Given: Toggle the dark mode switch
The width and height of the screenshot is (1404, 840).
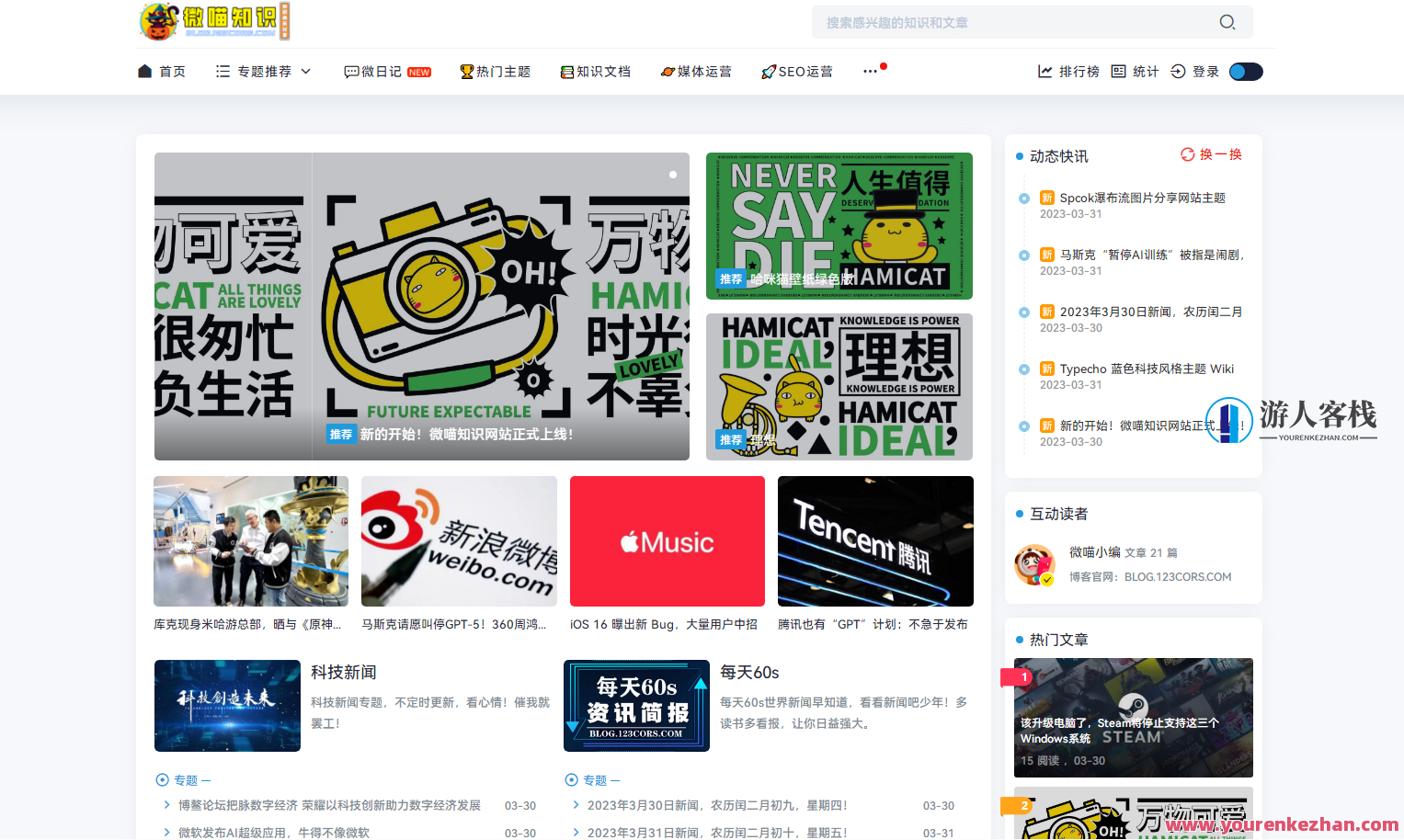Looking at the screenshot, I should tap(1246, 71).
